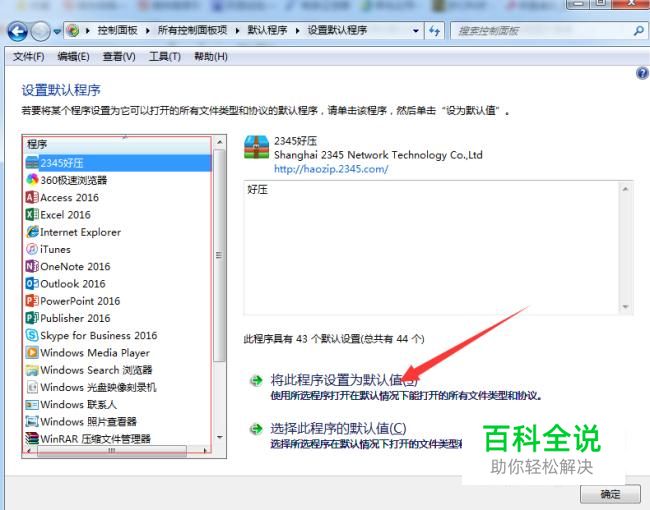Open the help question mark icon

coord(642,73)
